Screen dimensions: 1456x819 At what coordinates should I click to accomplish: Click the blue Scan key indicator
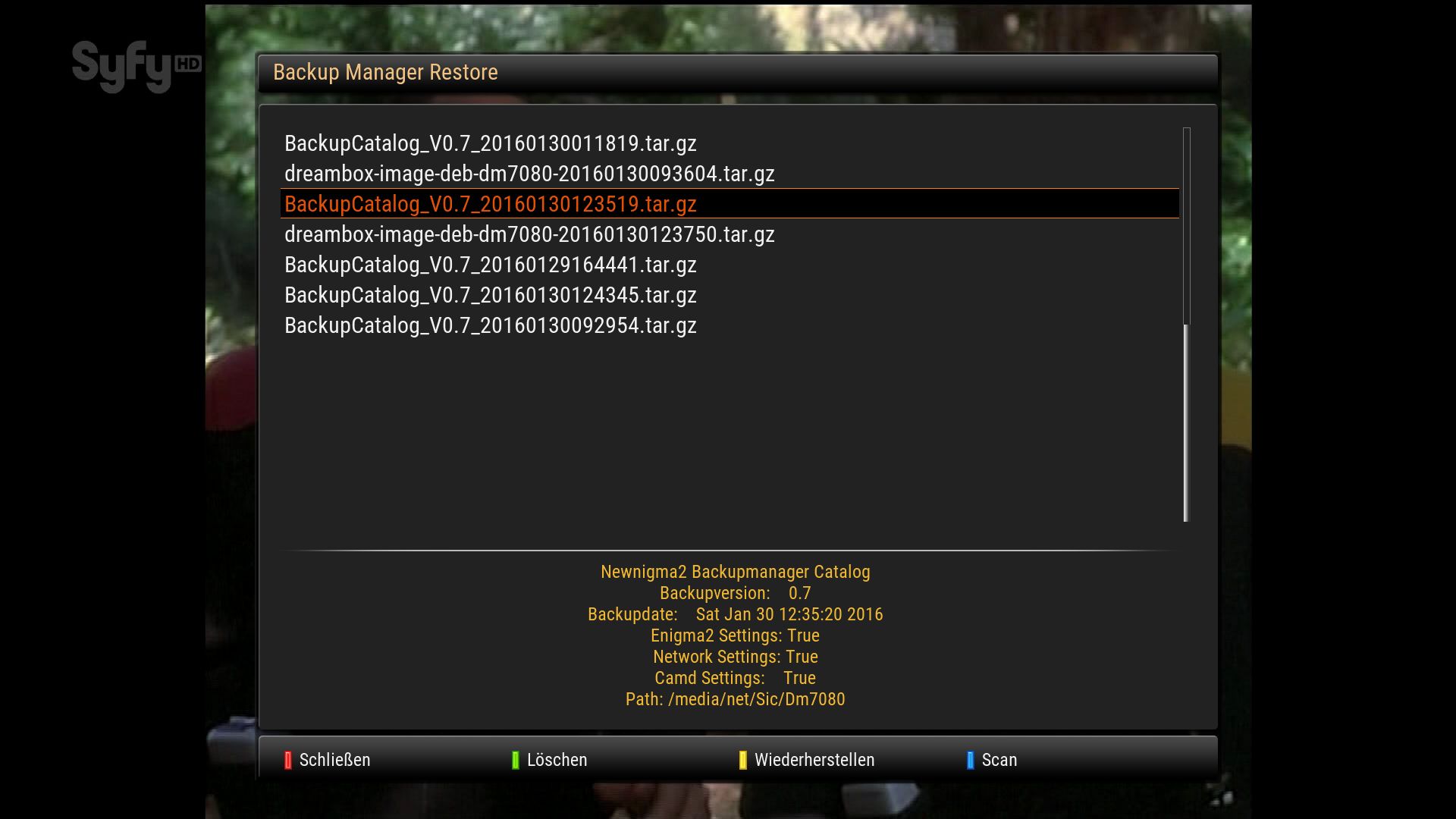pyautogui.click(x=970, y=760)
